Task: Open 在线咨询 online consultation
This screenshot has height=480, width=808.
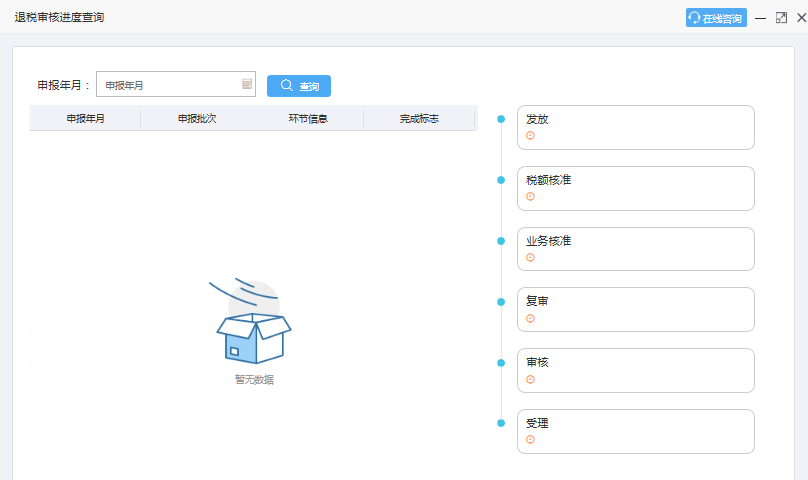Action: click(716, 18)
